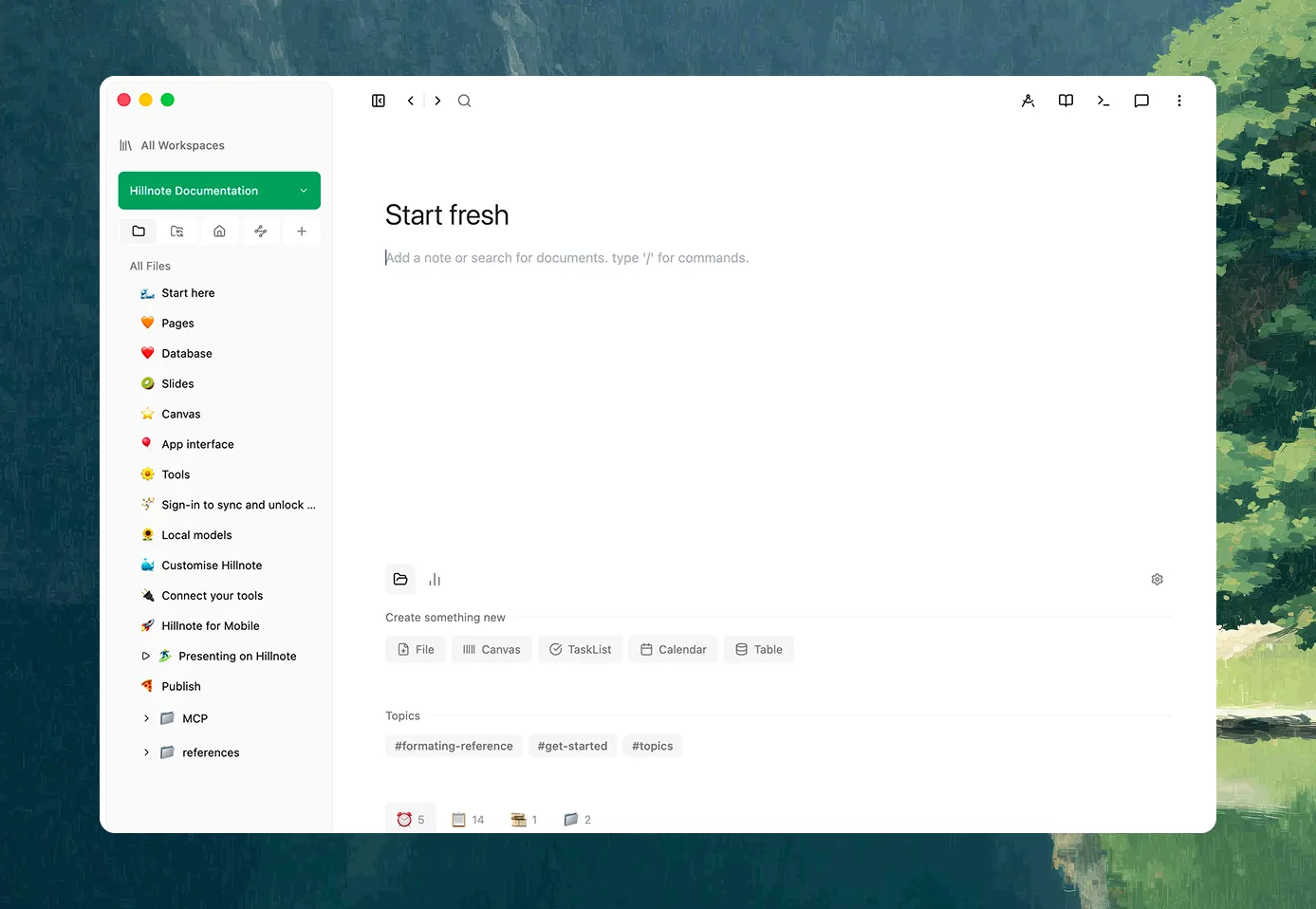Open the chat bubble icon
Viewport: 1316px width, 909px height.
[1141, 101]
